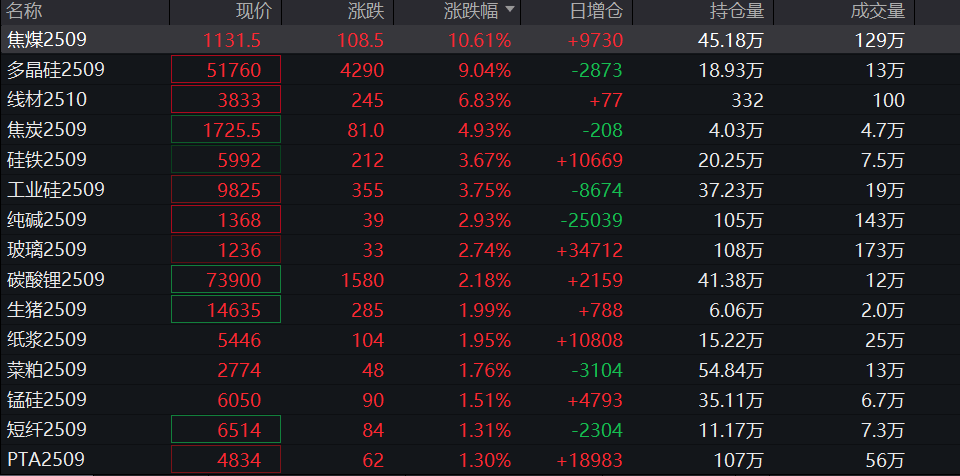Viewport: 960px width, 476px height.
Task: Open the 硅铁2509 contract name
Action: tap(47, 160)
